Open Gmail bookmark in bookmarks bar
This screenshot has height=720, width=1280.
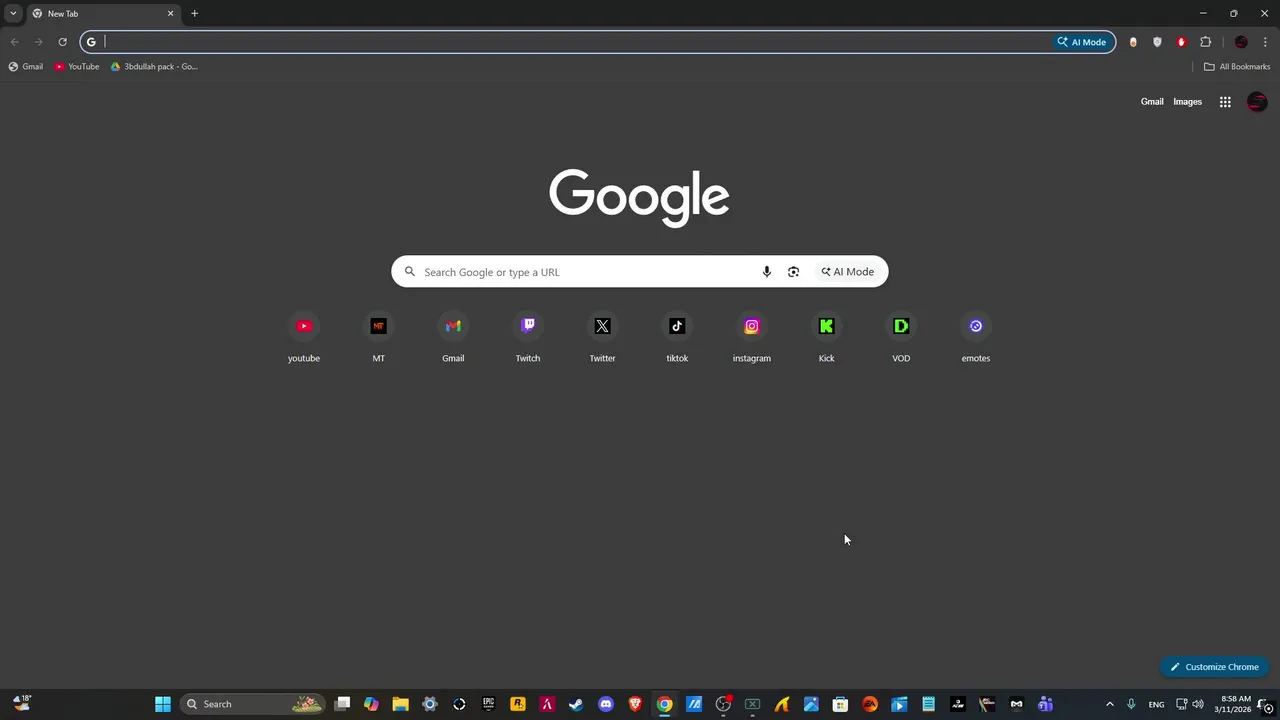click(x=26, y=67)
